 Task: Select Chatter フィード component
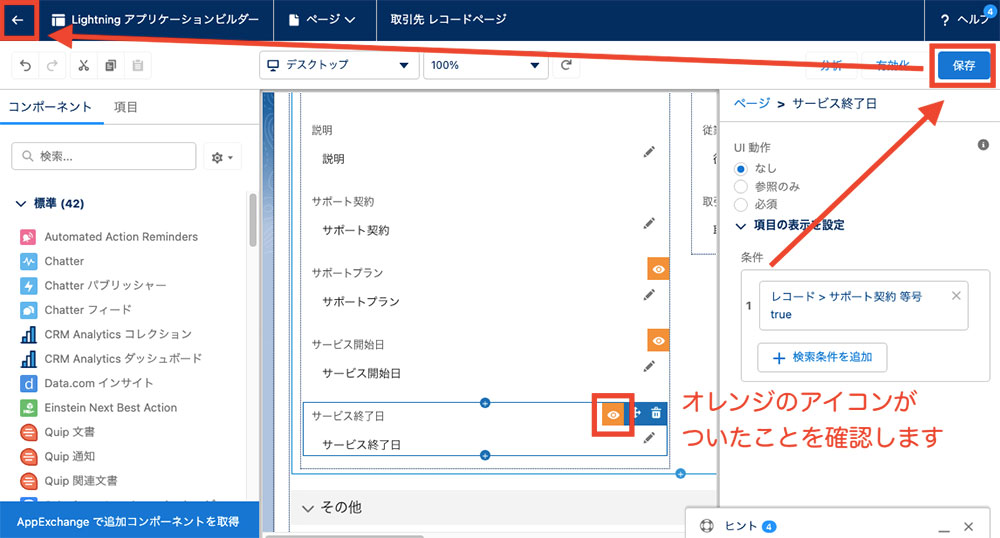pyautogui.click(x=87, y=310)
